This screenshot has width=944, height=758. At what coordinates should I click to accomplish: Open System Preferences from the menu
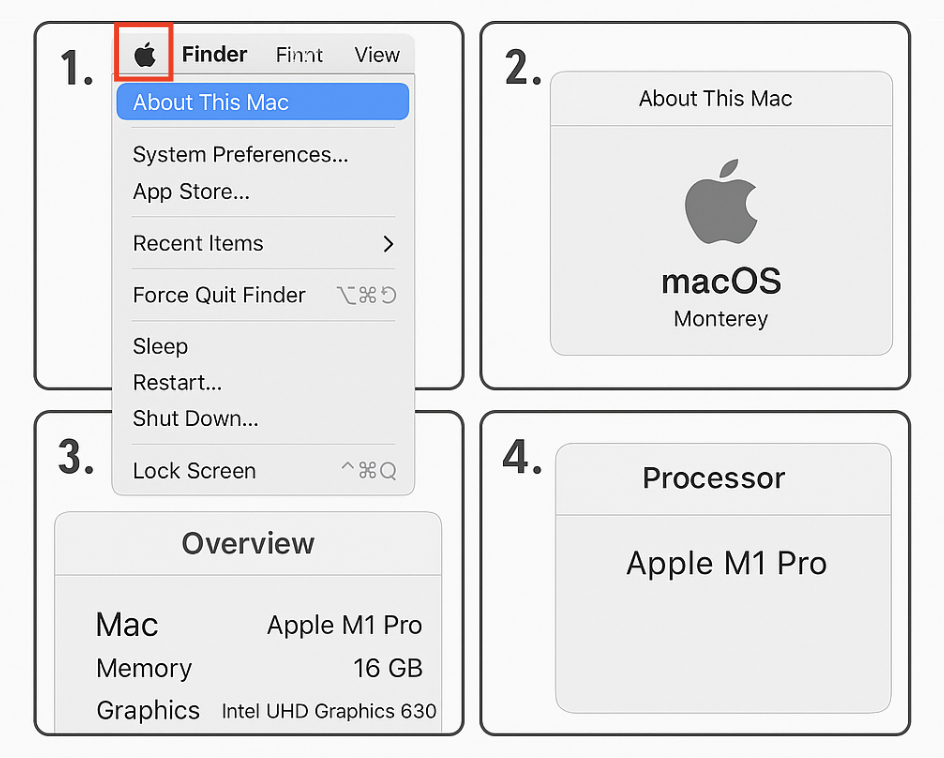[240, 155]
